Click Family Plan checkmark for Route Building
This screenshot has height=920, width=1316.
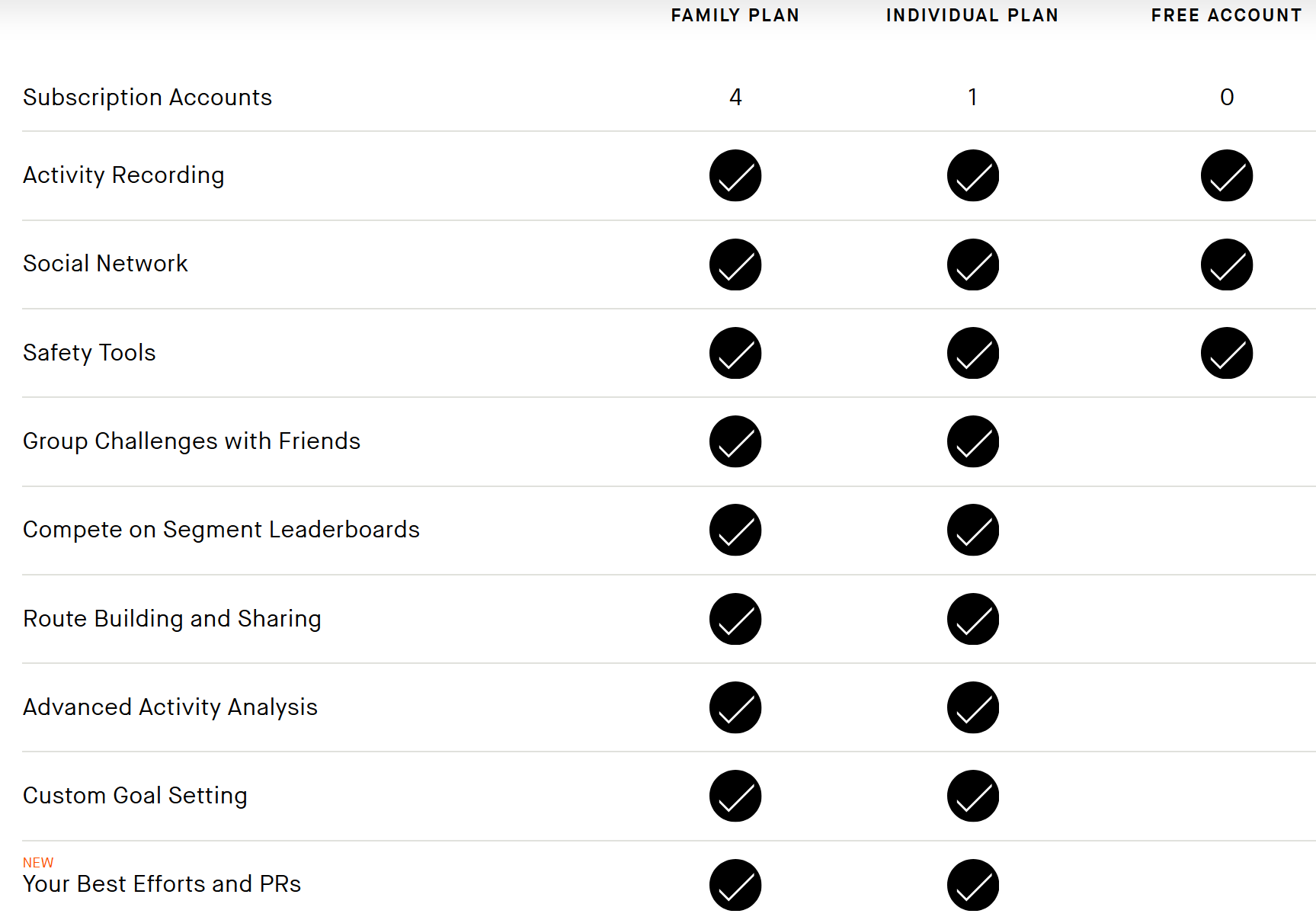(735, 619)
